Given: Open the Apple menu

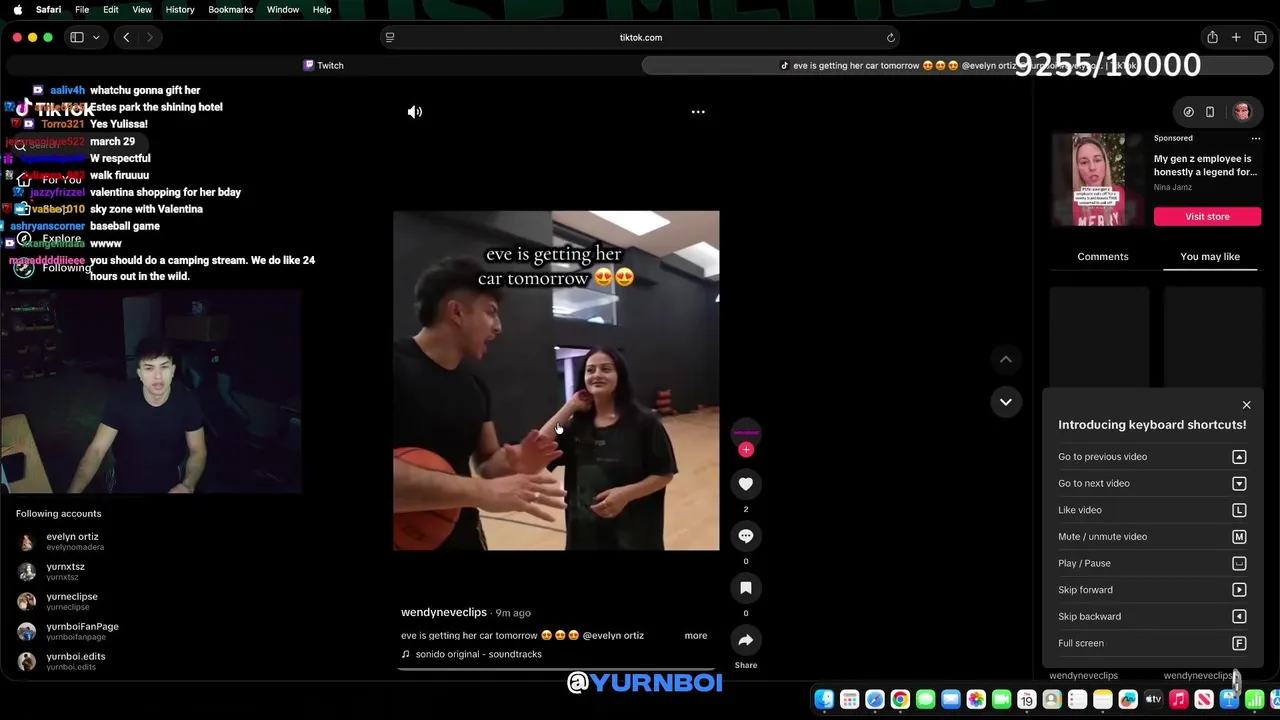Looking at the screenshot, I should [17, 9].
